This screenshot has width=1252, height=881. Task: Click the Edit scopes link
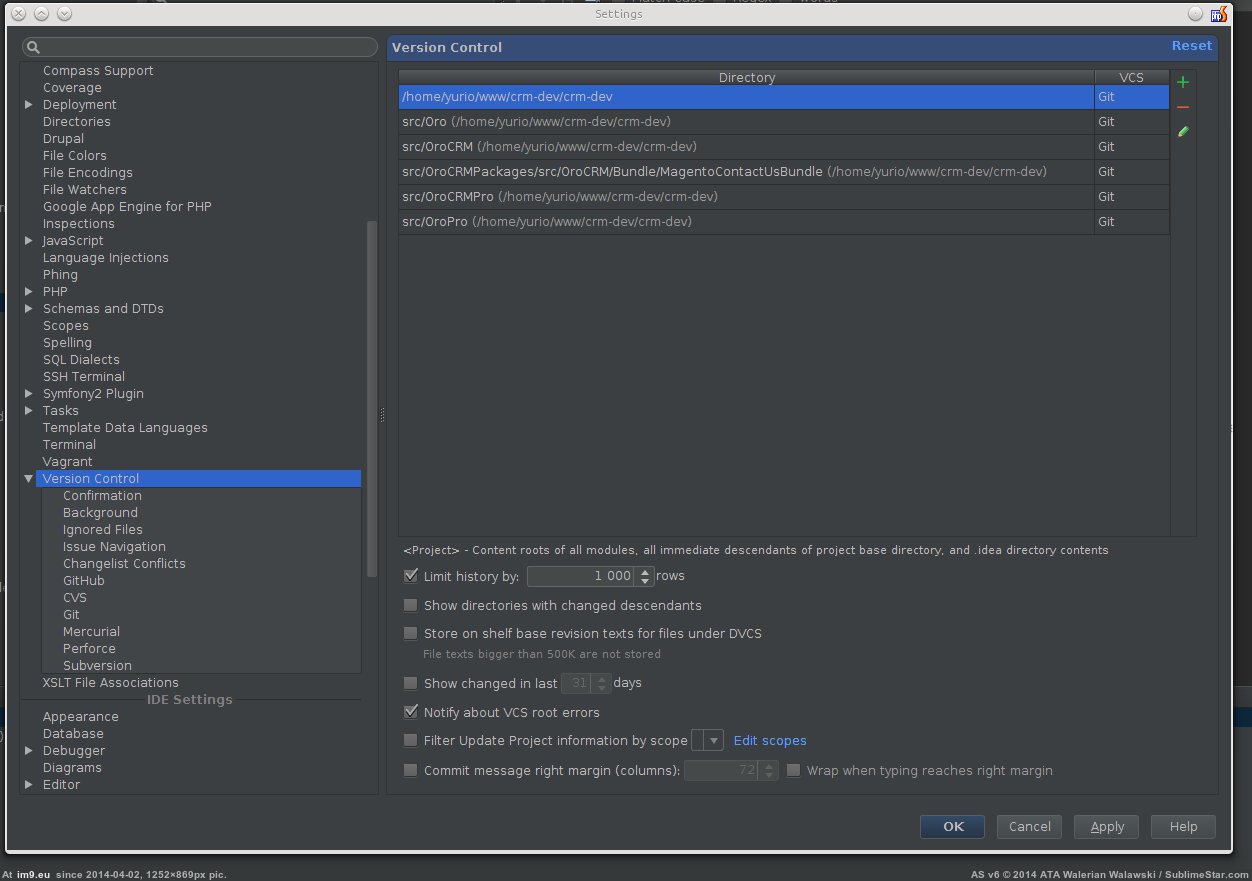click(769, 741)
